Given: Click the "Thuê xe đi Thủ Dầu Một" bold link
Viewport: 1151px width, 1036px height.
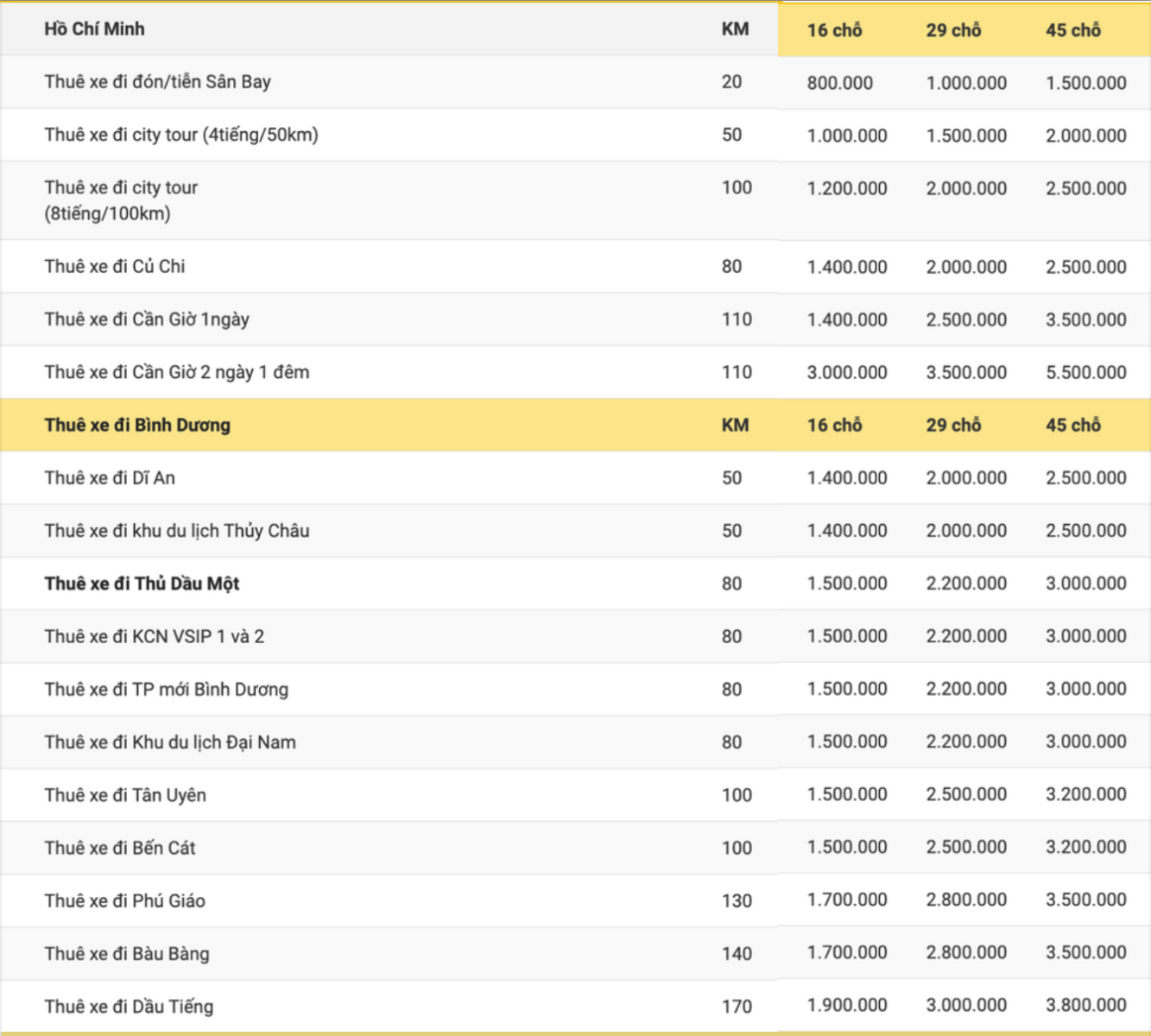Looking at the screenshot, I should click(142, 584).
